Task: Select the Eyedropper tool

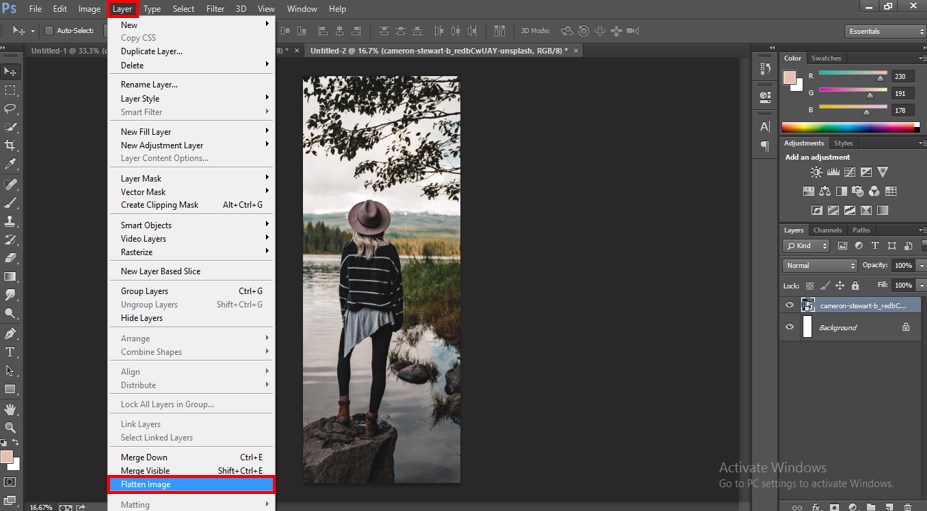Action: (x=10, y=164)
